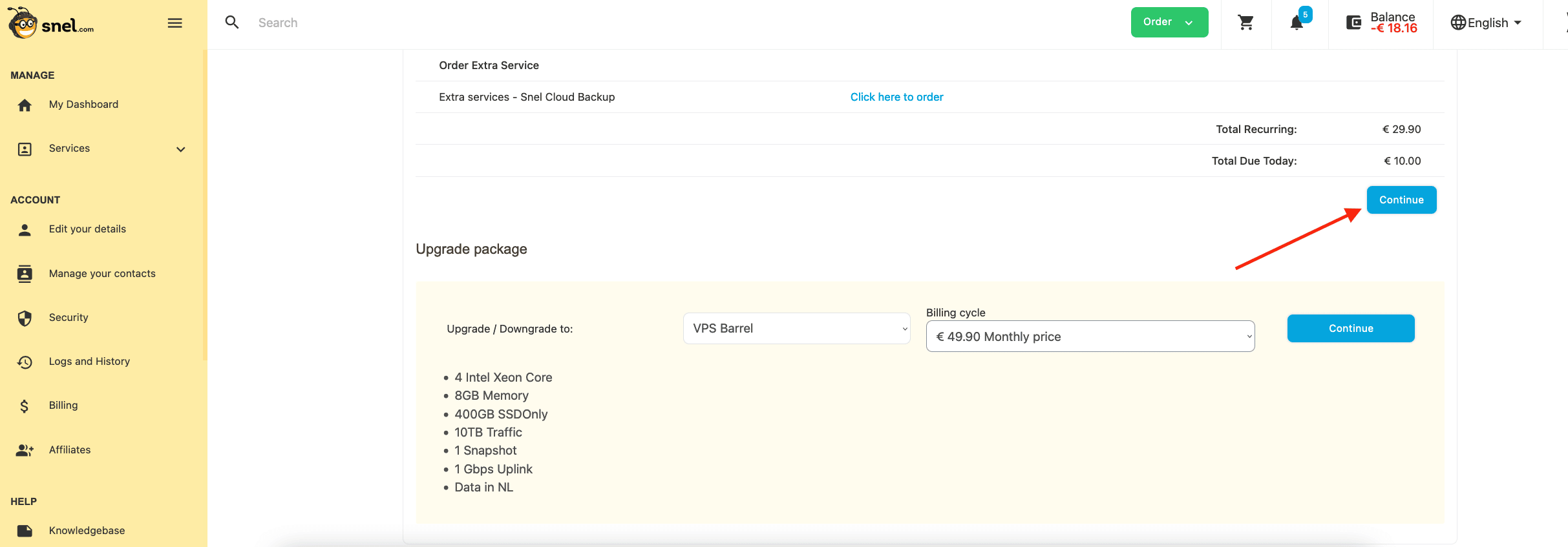Open Logs and History page
This screenshot has height=547, width=1568.
pos(89,362)
